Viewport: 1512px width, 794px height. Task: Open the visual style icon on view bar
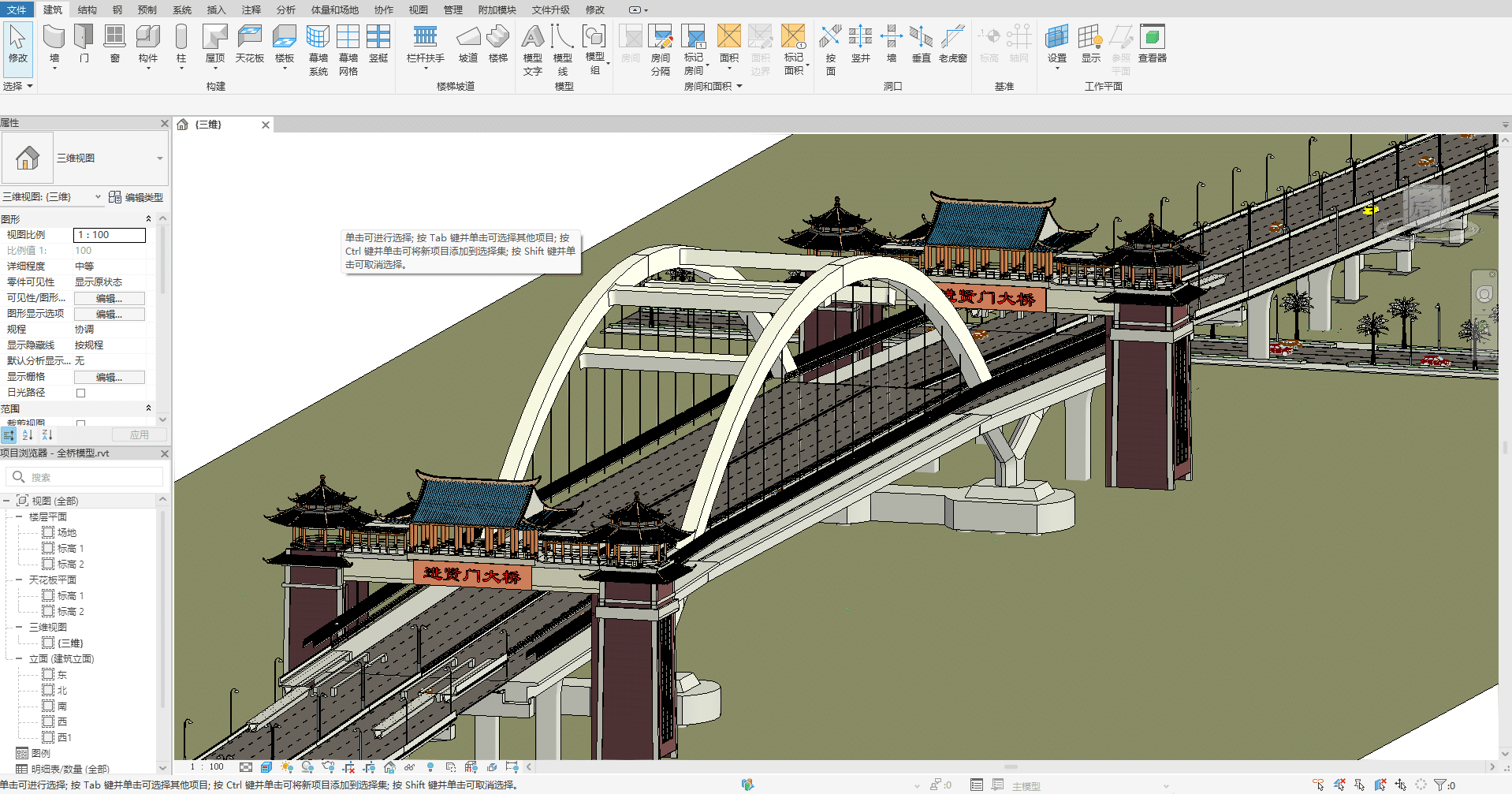pyautogui.click(x=265, y=766)
